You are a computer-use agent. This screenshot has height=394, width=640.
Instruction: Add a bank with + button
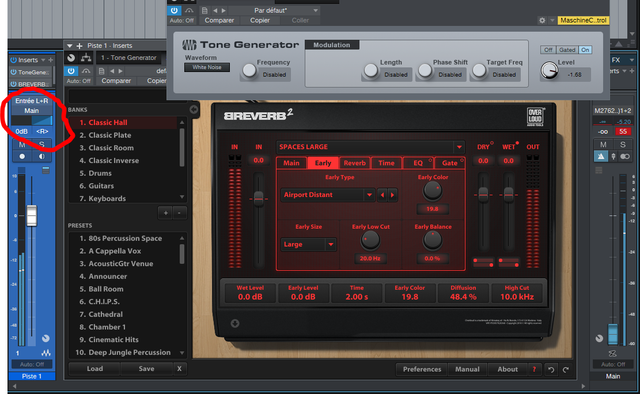165,213
